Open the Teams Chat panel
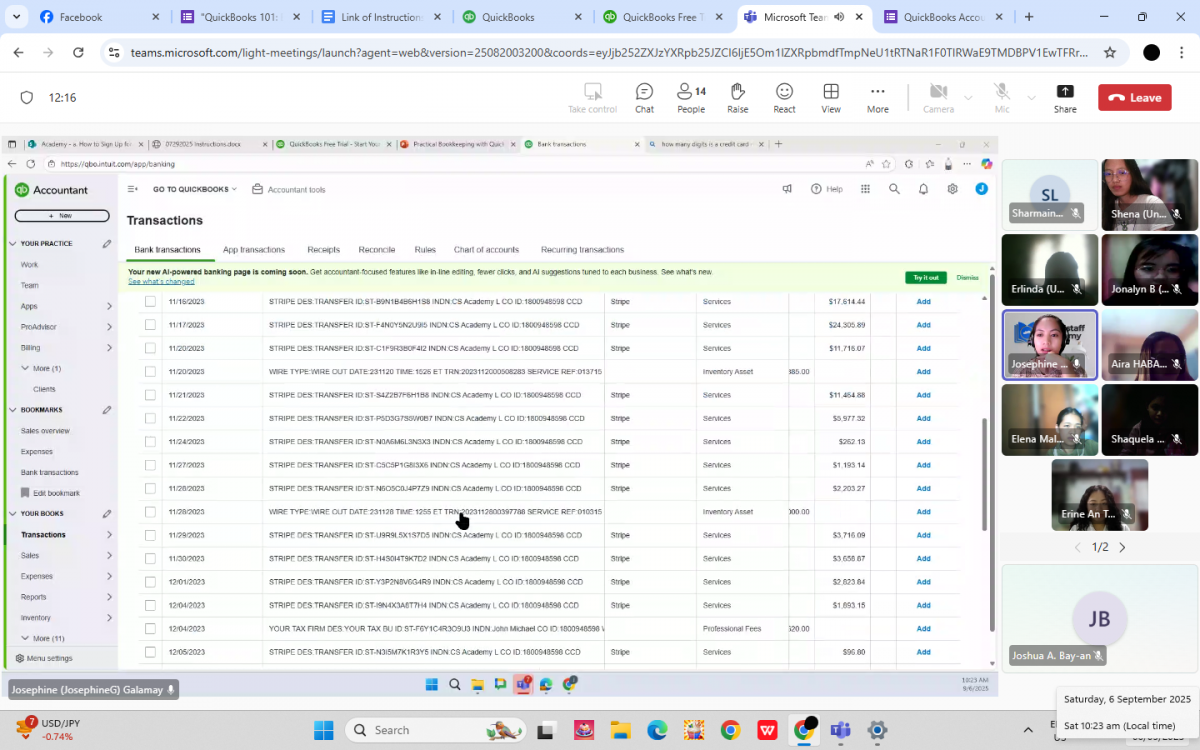The width and height of the screenshot is (1200, 750). coord(644,97)
